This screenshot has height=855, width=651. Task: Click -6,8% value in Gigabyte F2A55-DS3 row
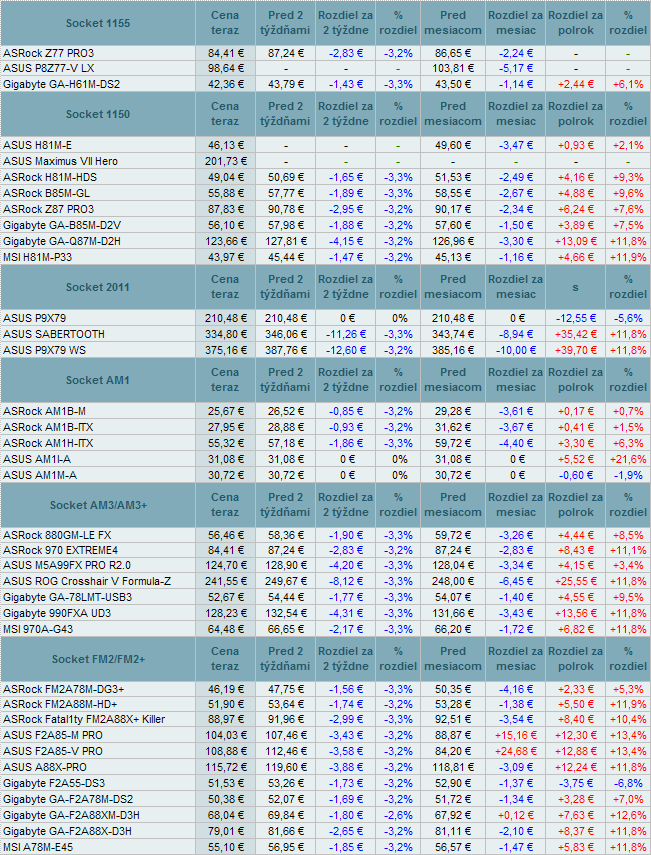coord(628,783)
